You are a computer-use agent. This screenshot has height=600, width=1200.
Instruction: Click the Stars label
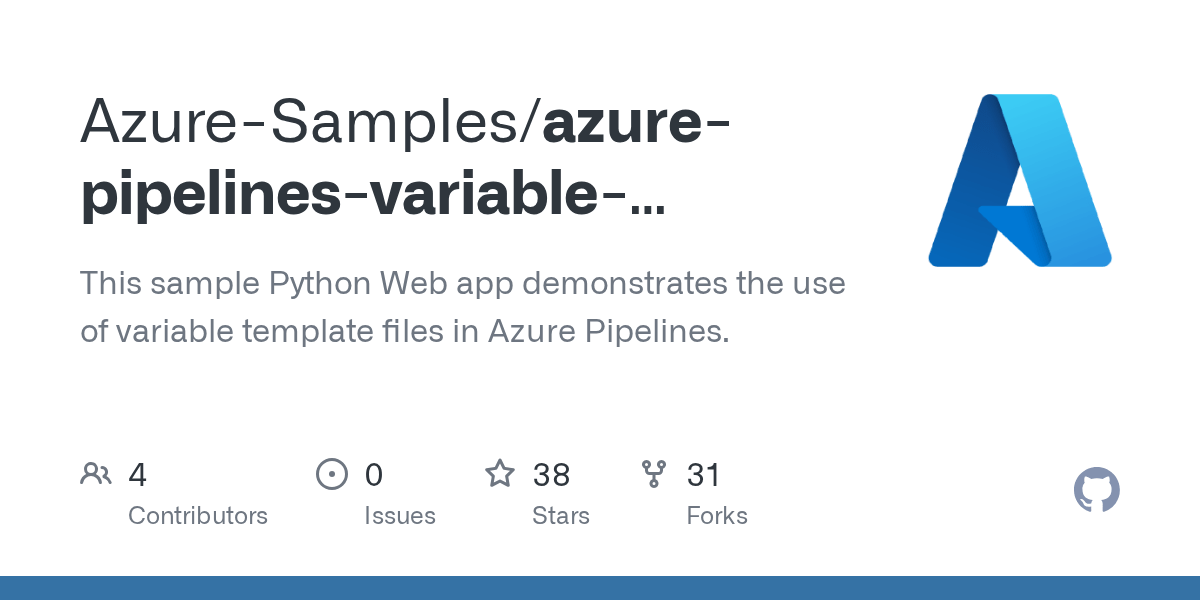(x=561, y=516)
